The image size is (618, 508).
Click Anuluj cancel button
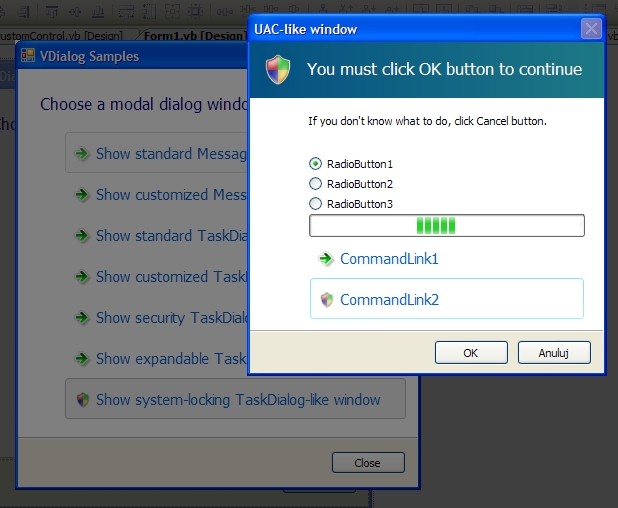(554, 352)
